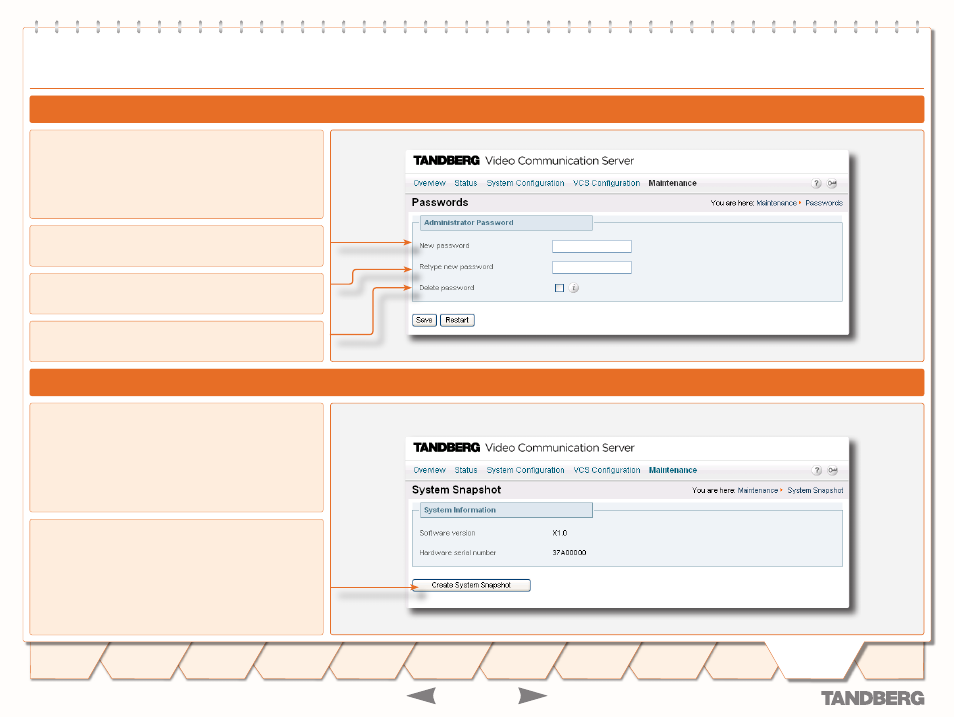Select the software version value X1.0
The image size is (954, 717).
click(560, 533)
